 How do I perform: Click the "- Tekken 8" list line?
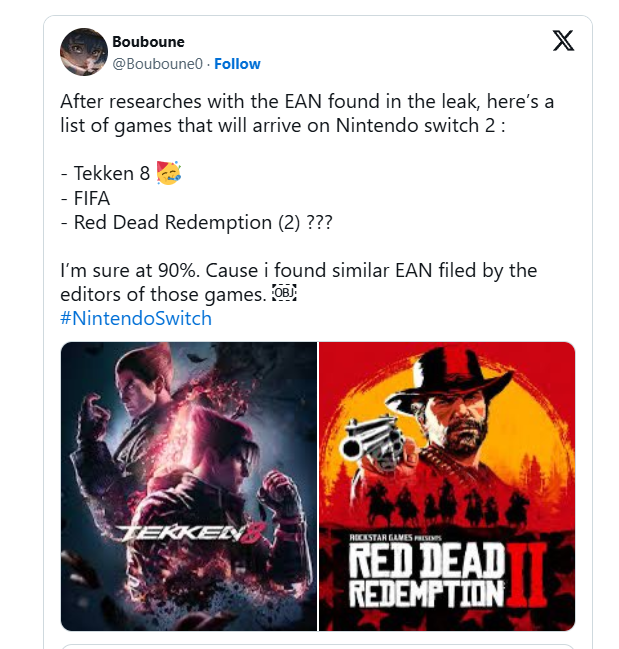tap(105, 173)
